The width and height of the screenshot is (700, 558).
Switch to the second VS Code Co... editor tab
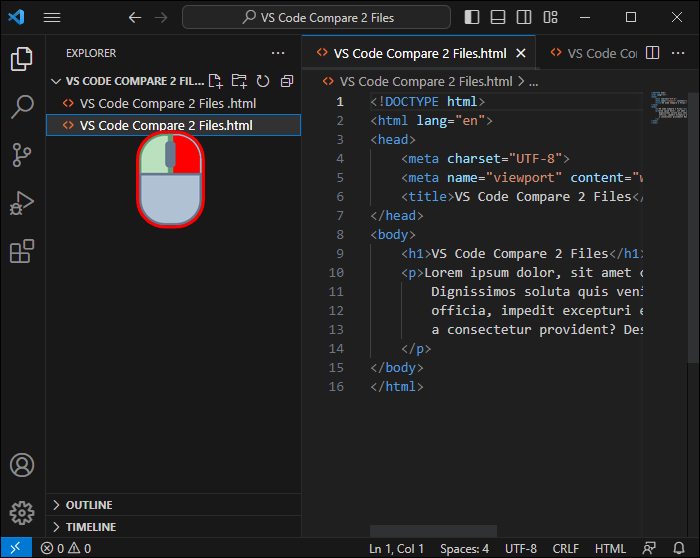tap(593, 54)
